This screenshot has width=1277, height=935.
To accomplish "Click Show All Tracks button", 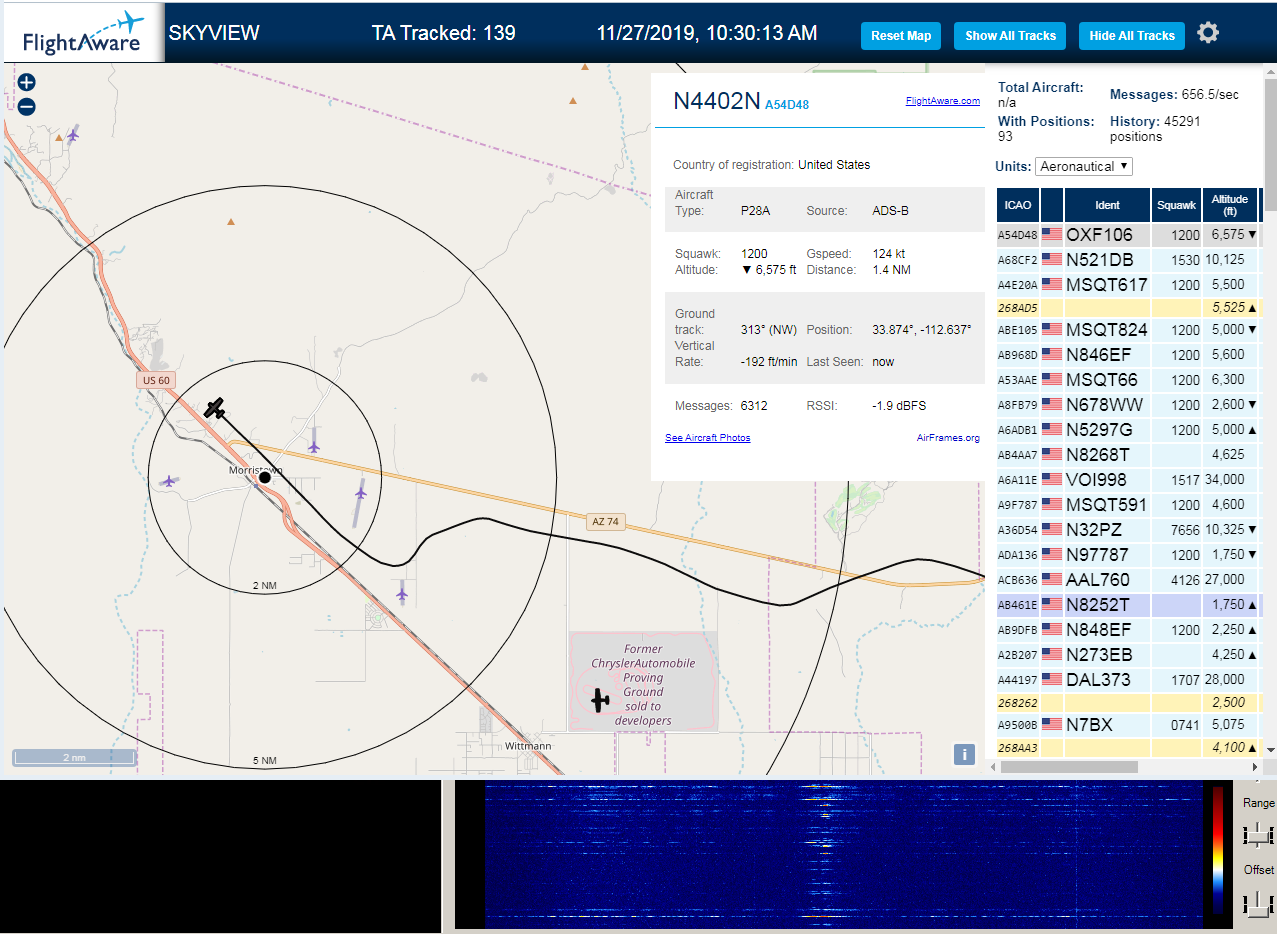I will point(1010,36).
